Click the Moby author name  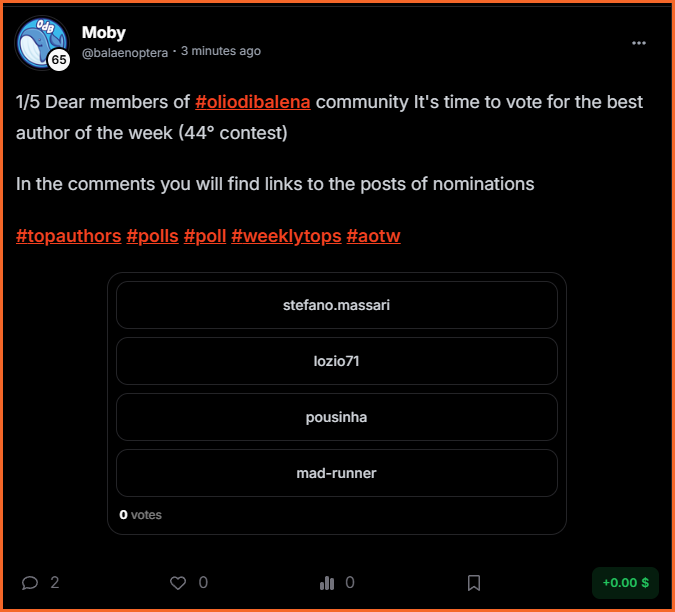pos(104,32)
